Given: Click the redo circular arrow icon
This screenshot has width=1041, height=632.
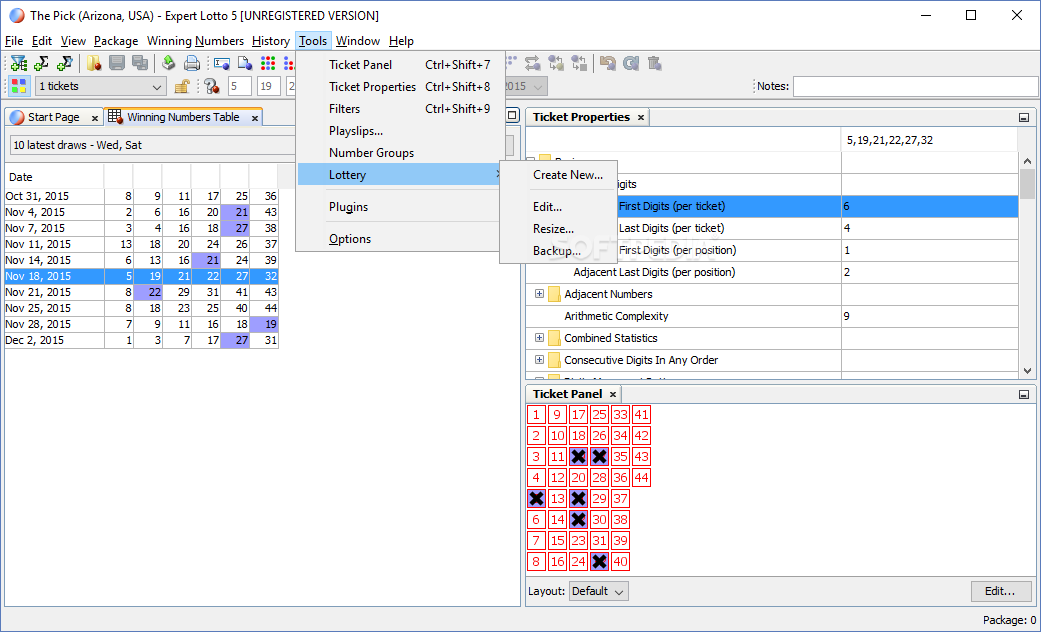Looking at the screenshot, I should [631, 63].
